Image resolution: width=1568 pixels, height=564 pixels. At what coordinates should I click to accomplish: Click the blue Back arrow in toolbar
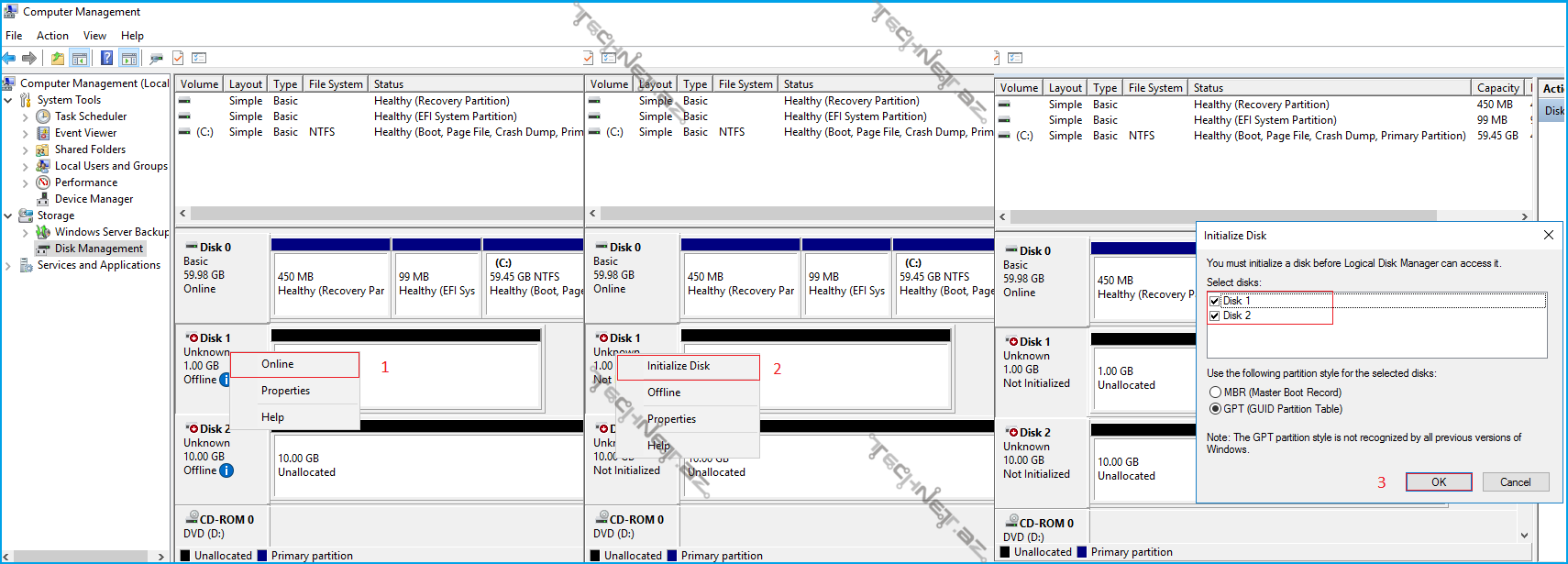pyautogui.click(x=9, y=59)
